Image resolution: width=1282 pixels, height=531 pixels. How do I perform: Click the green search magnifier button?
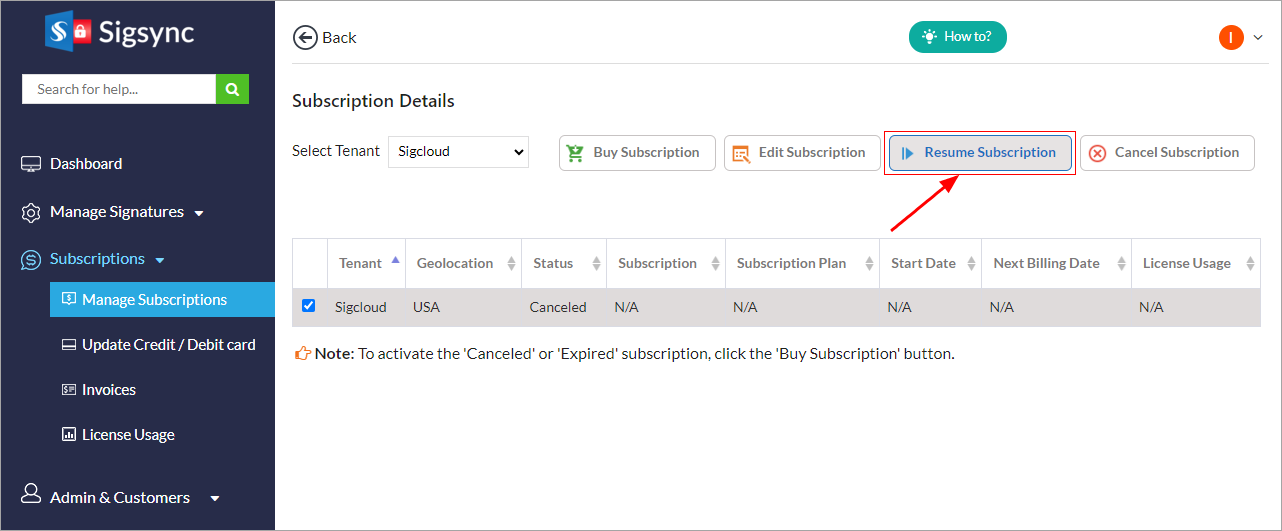click(x=232, y=89)
